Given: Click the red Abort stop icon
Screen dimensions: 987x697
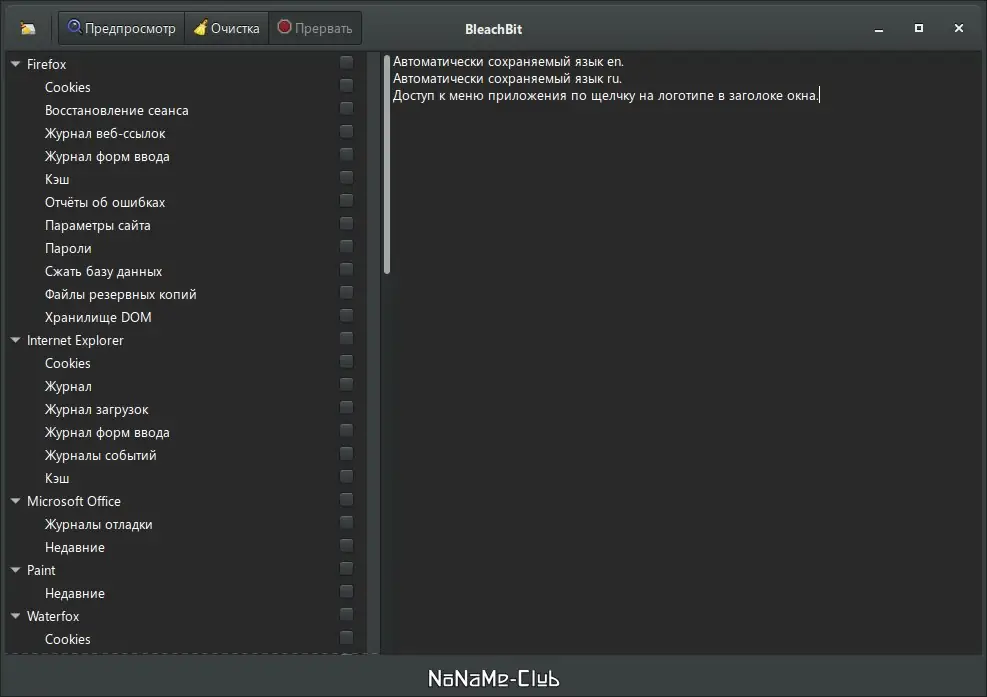Looking at the screenshot, I should (x=285, y=27).
